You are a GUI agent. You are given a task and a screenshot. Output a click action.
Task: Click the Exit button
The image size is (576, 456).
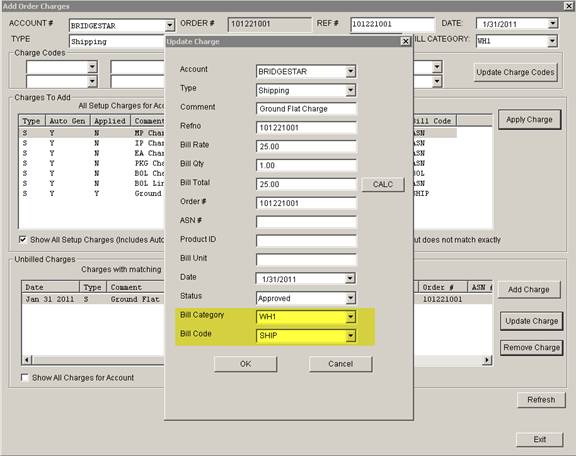[x=540, y=439]
